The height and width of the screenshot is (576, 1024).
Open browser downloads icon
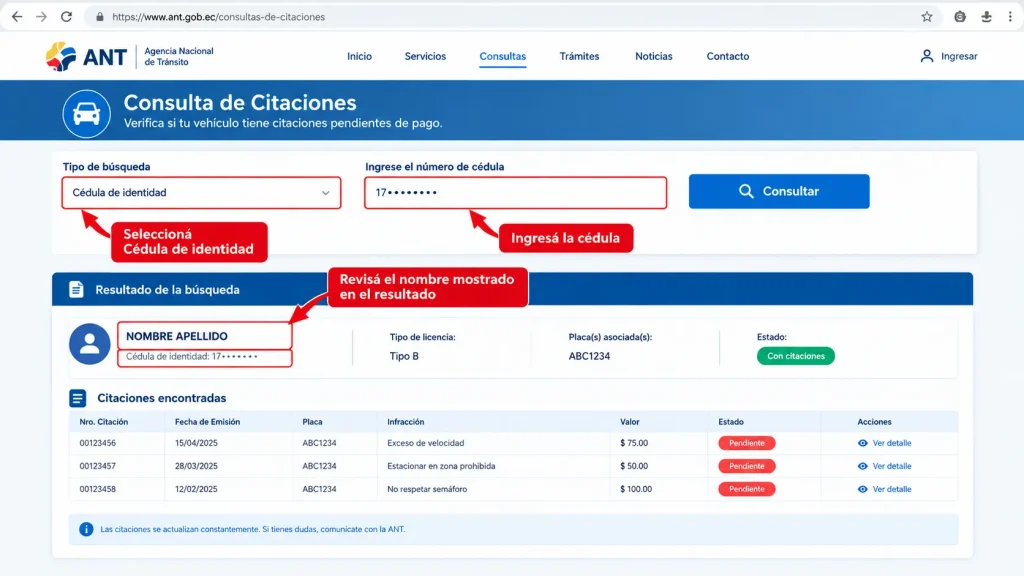[986, 17]
